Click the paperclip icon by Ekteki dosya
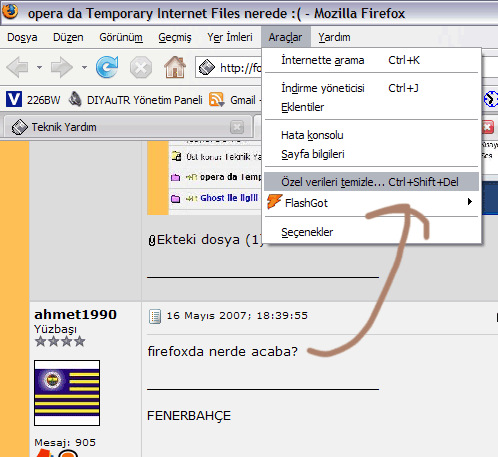This screenshot has width=498, height=457. click(x=152, y=240)
